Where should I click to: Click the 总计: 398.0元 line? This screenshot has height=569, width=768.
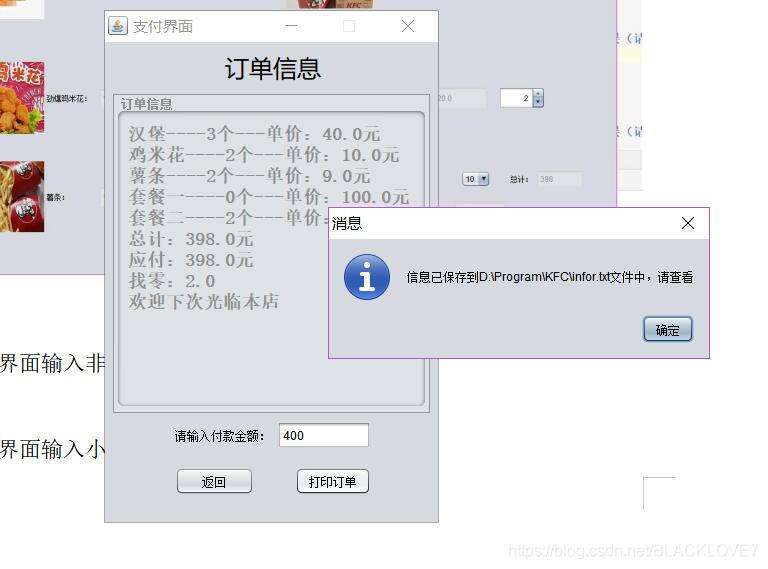(x=191, y=239)
